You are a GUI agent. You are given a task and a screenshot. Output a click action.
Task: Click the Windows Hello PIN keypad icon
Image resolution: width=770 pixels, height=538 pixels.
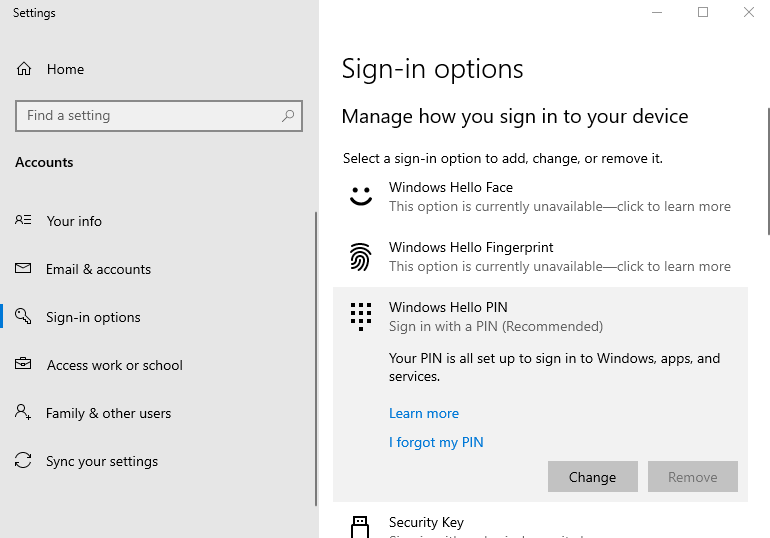click(x=361, y=317)
